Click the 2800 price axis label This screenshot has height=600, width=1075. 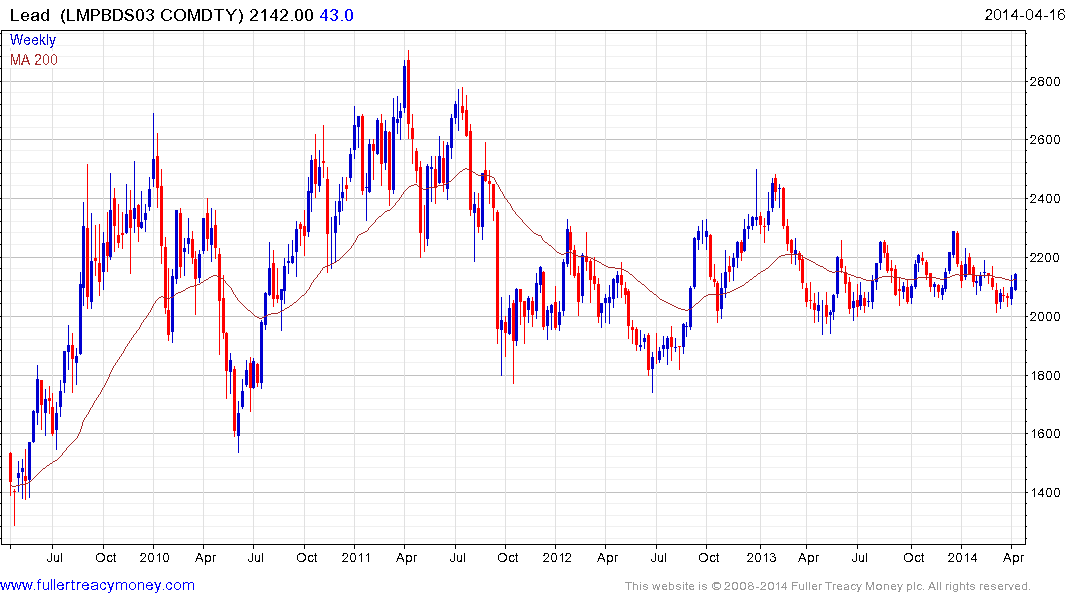pos(1046,82)
